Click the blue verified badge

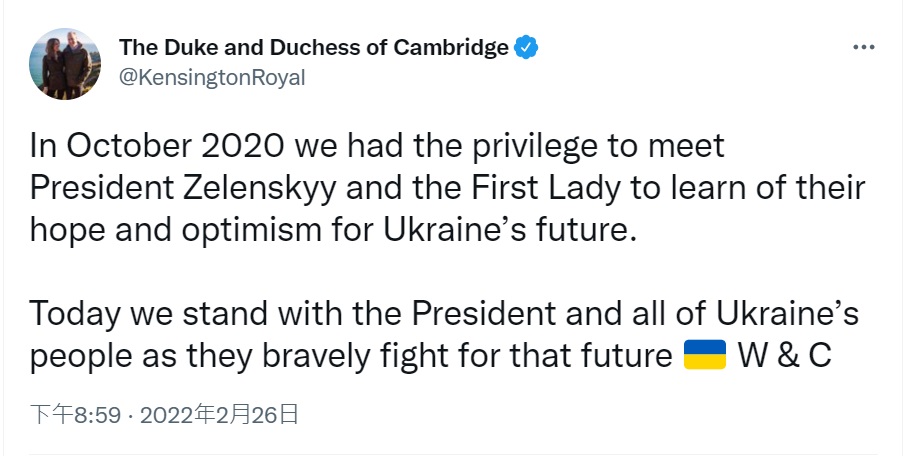coord(526,47)
